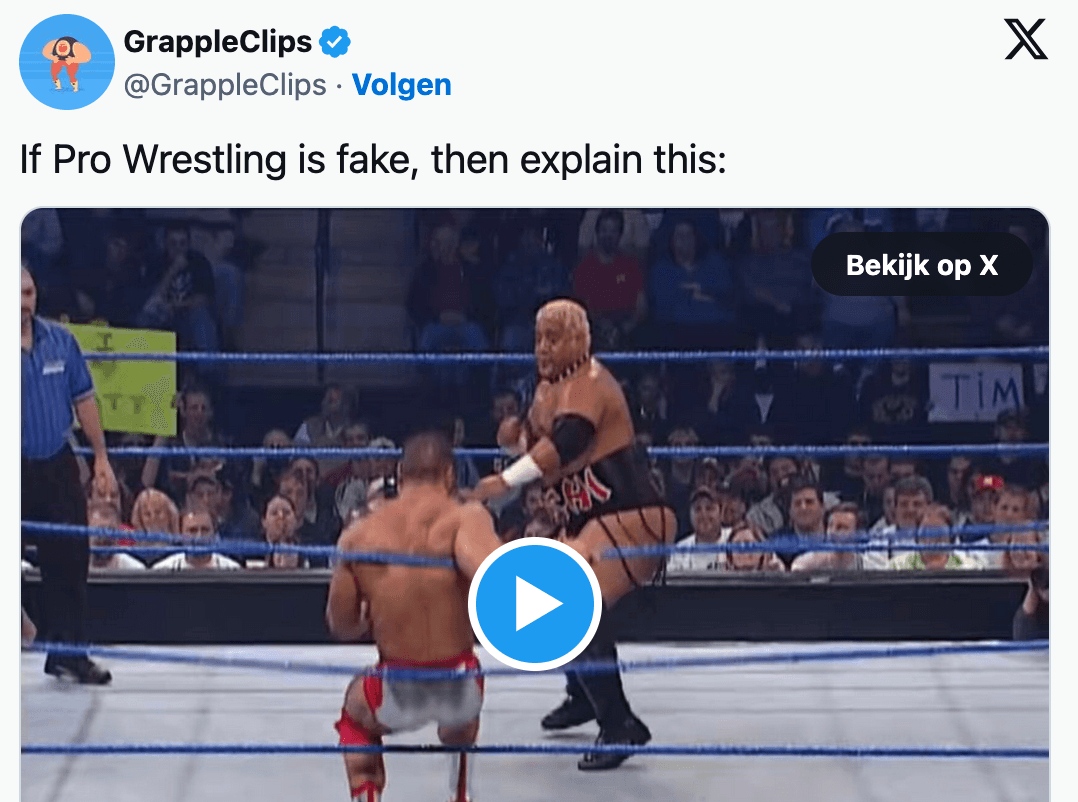Follow the account via the Volgen link

pyautogui.click(x=402, y=85)
